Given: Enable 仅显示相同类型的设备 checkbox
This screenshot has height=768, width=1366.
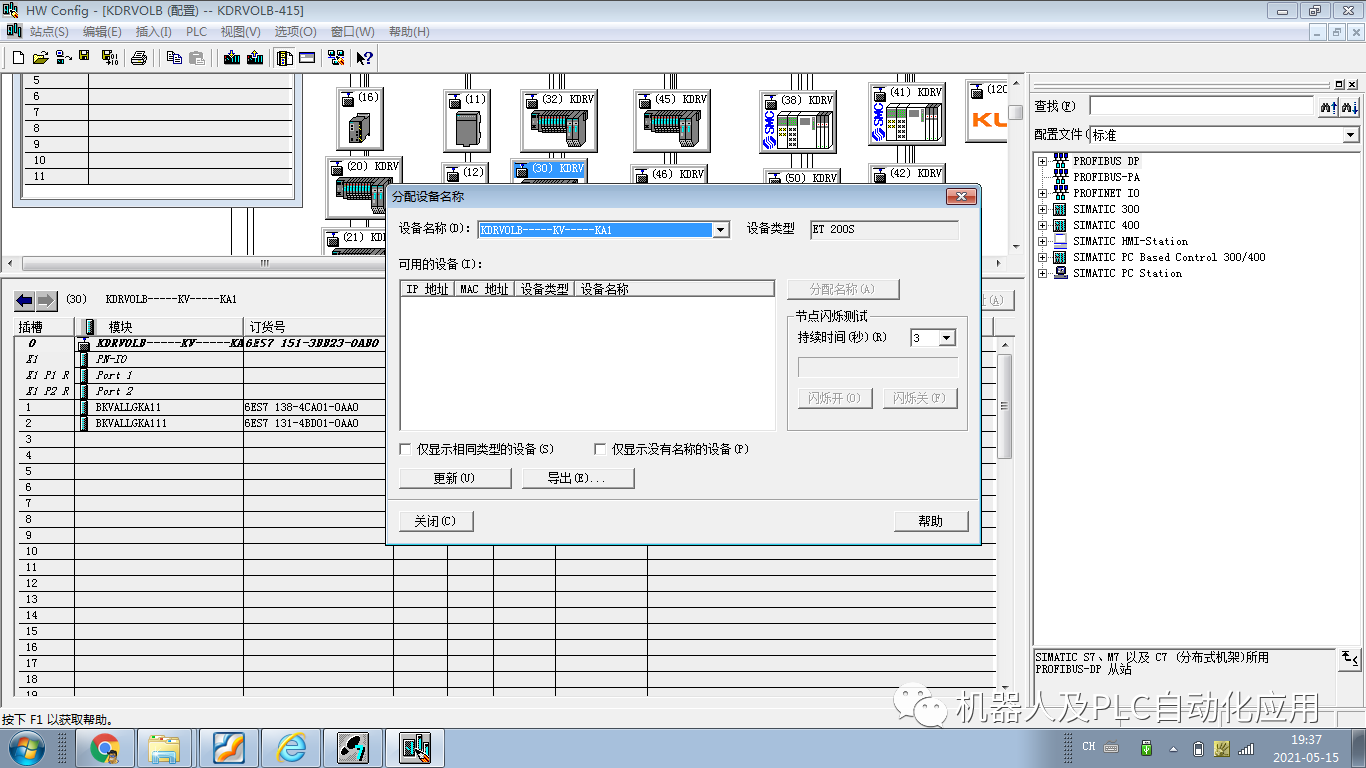Looking at the screenshot, I should point(406,449).
